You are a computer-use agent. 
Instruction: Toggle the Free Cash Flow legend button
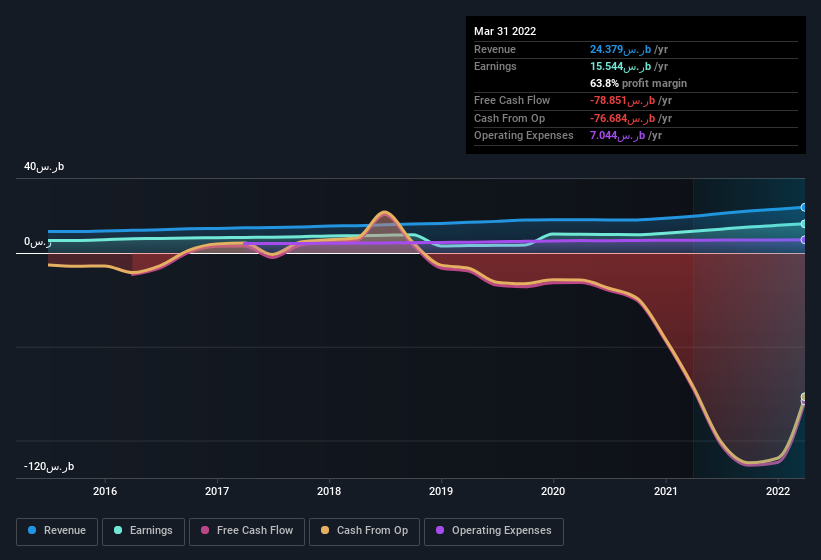[247, 531]
